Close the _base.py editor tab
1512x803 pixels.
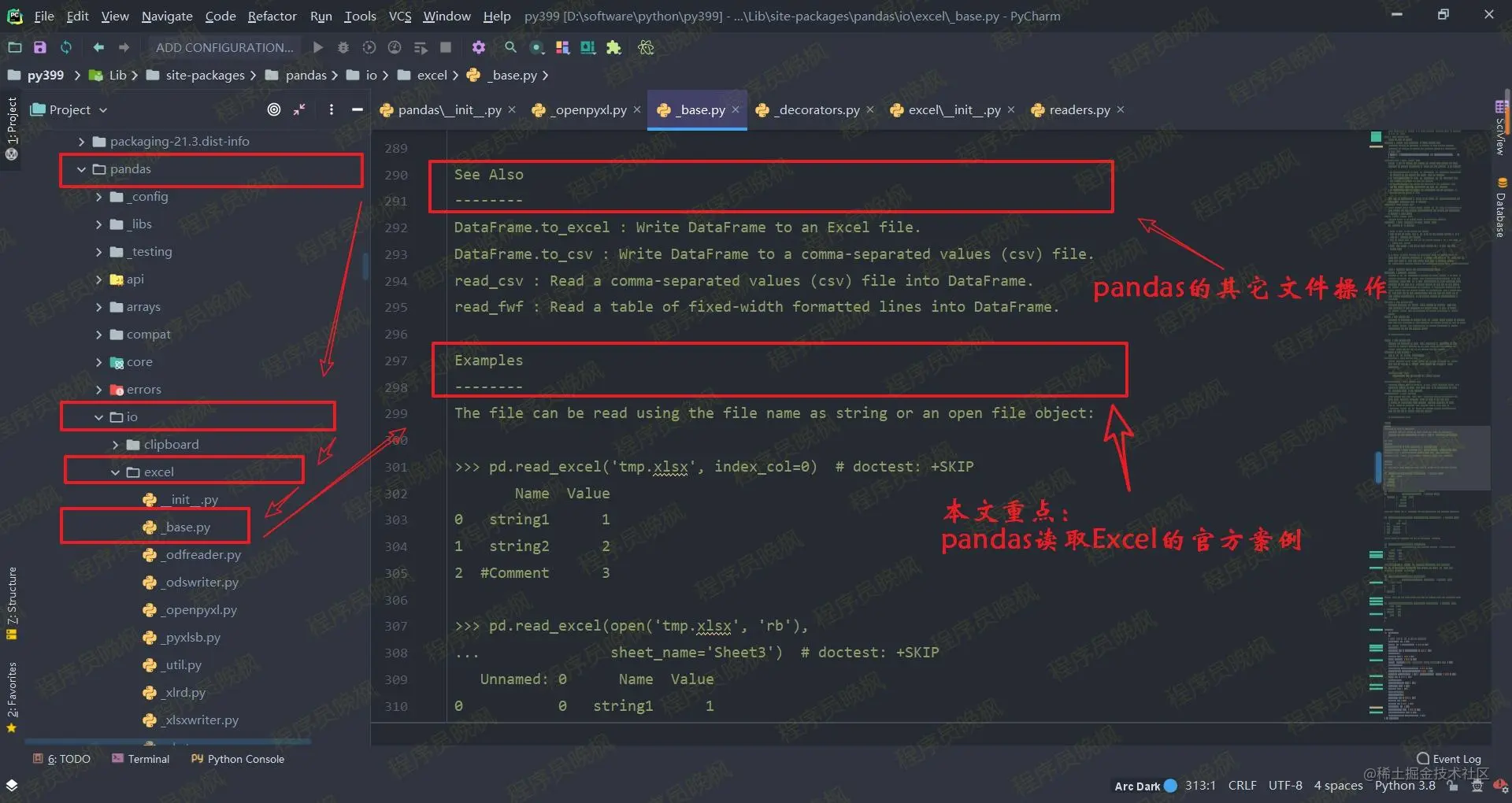(x=736, y=109)
